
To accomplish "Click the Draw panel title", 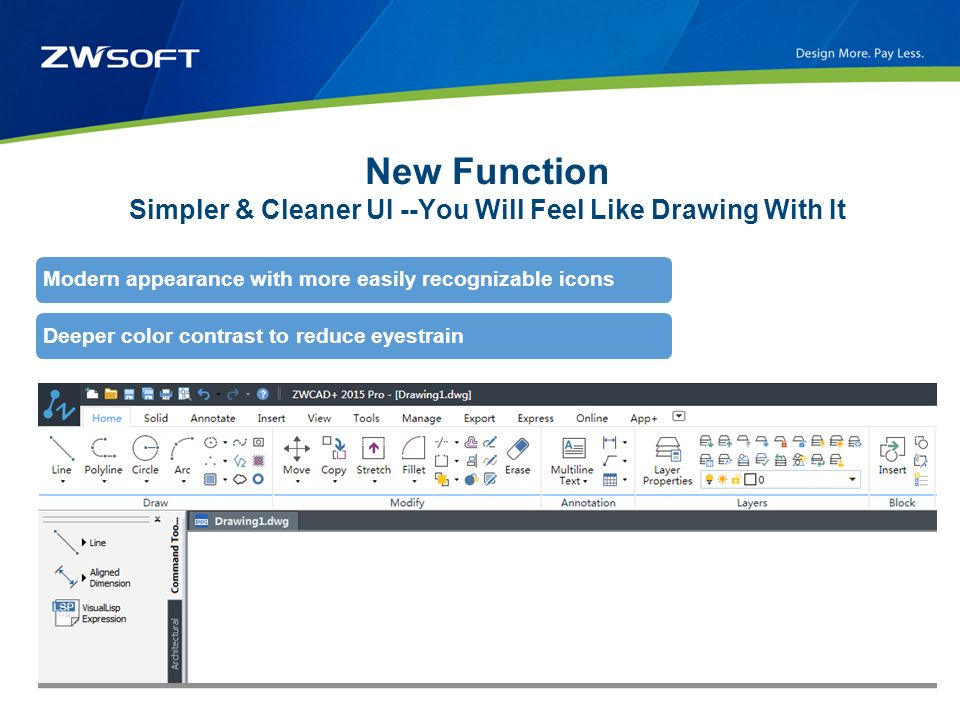I will pyautogui.click(x=155, y=503).
